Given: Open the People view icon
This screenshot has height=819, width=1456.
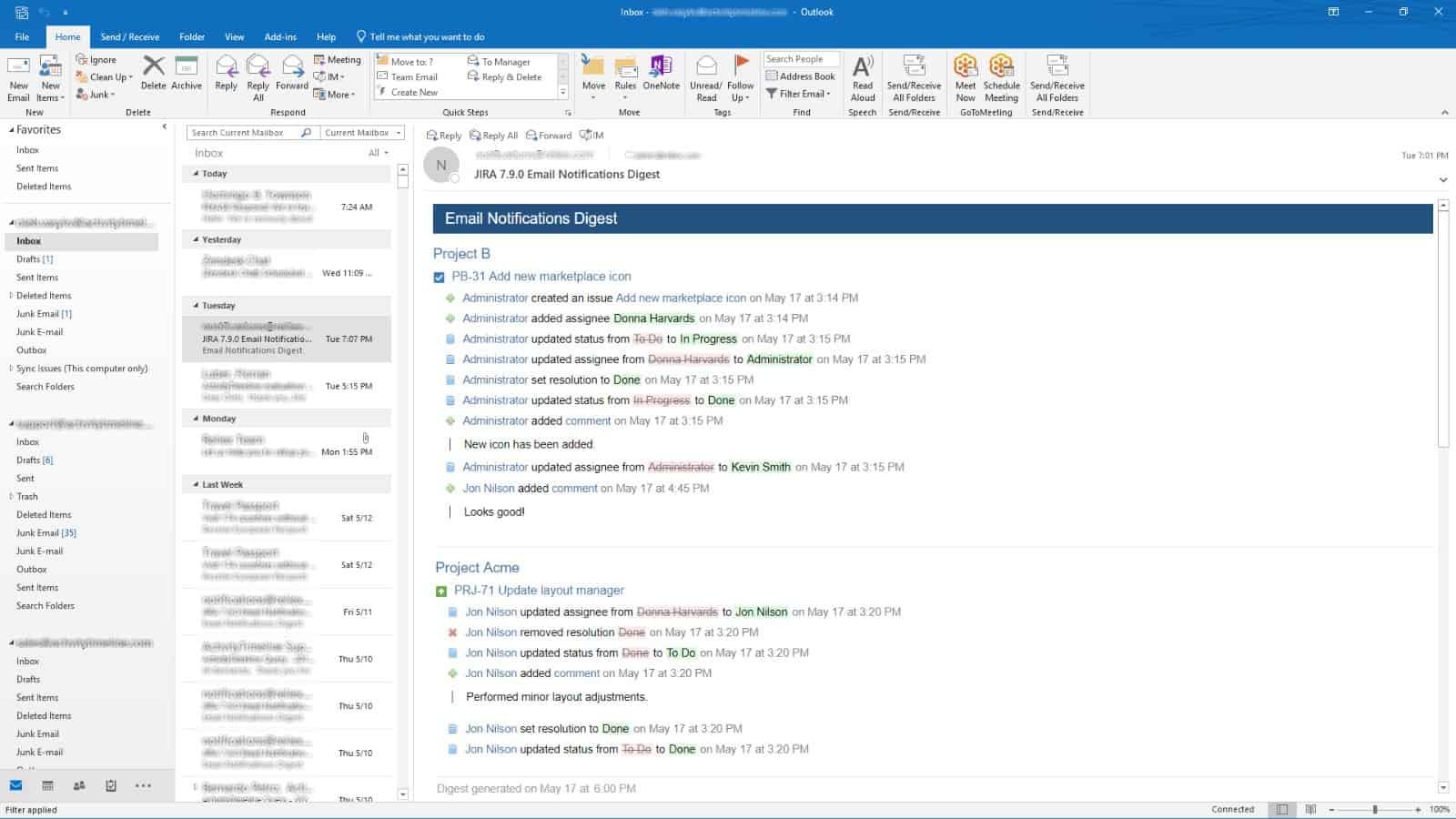Looking at the screenshot, I should (x=80, y=785).
